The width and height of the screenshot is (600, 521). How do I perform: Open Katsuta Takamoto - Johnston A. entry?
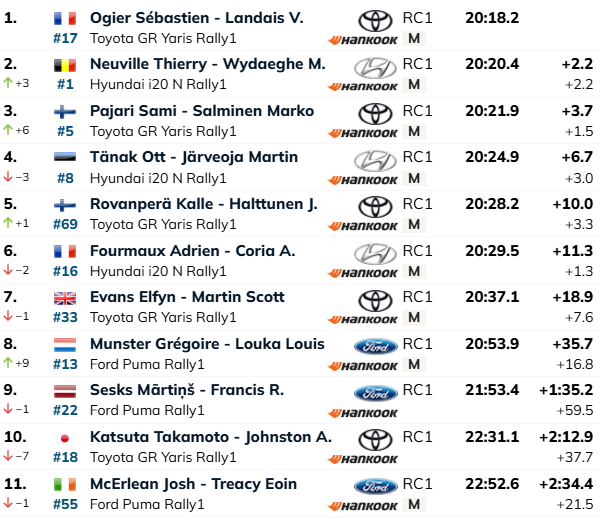pyautogui.click(x=211, y=437)
